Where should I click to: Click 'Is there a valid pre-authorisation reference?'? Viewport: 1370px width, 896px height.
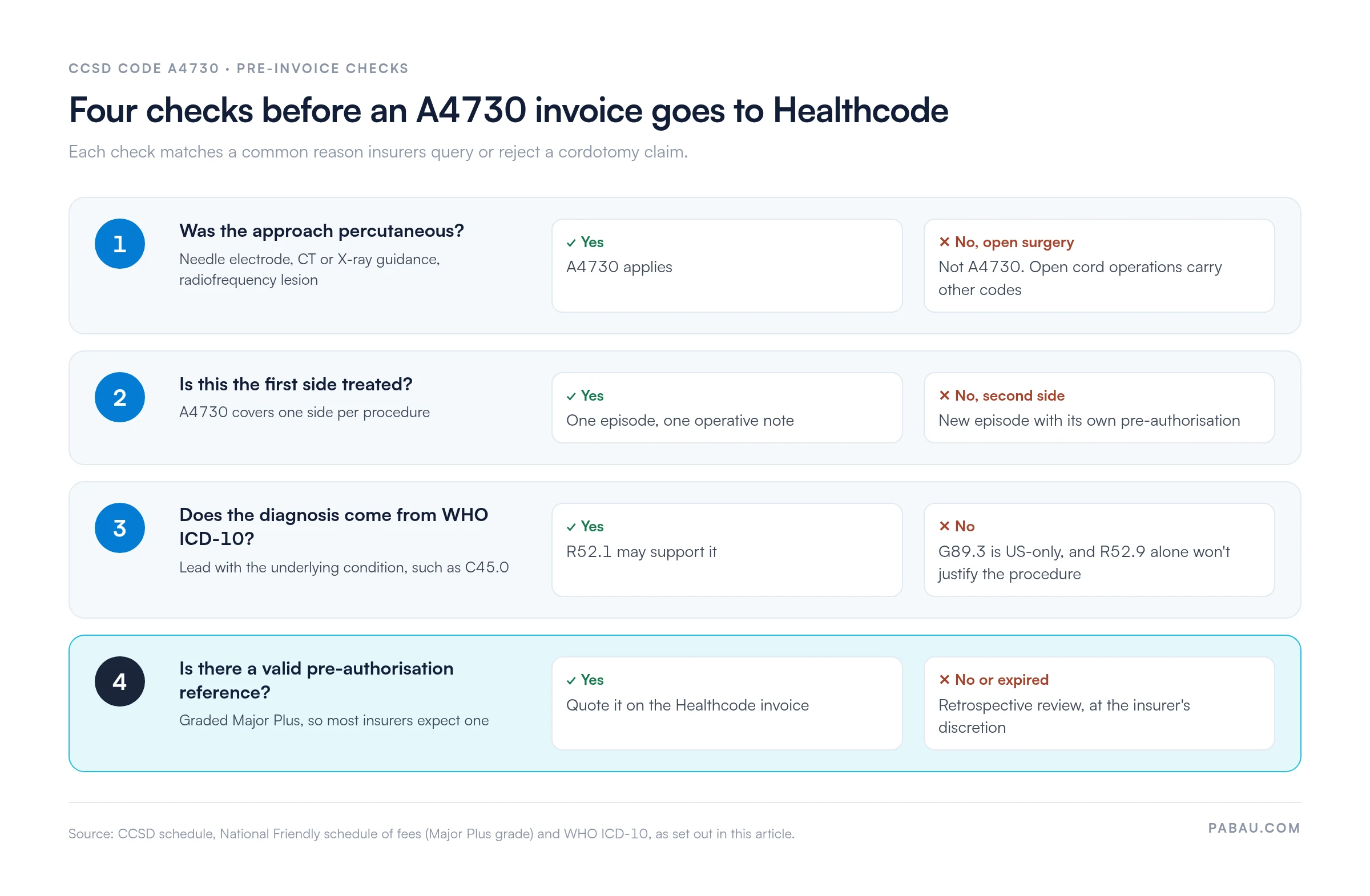316,680
